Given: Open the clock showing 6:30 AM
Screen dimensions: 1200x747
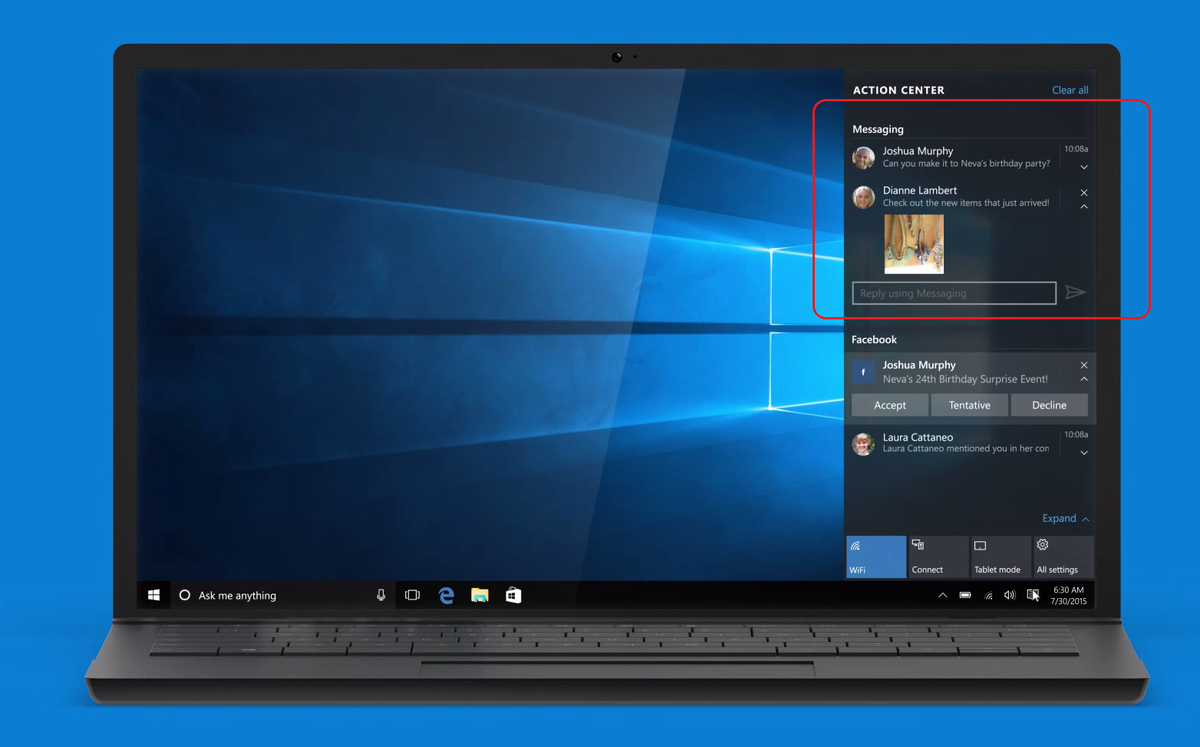Looking at the screenshot, I should [x=1068, y=595].
